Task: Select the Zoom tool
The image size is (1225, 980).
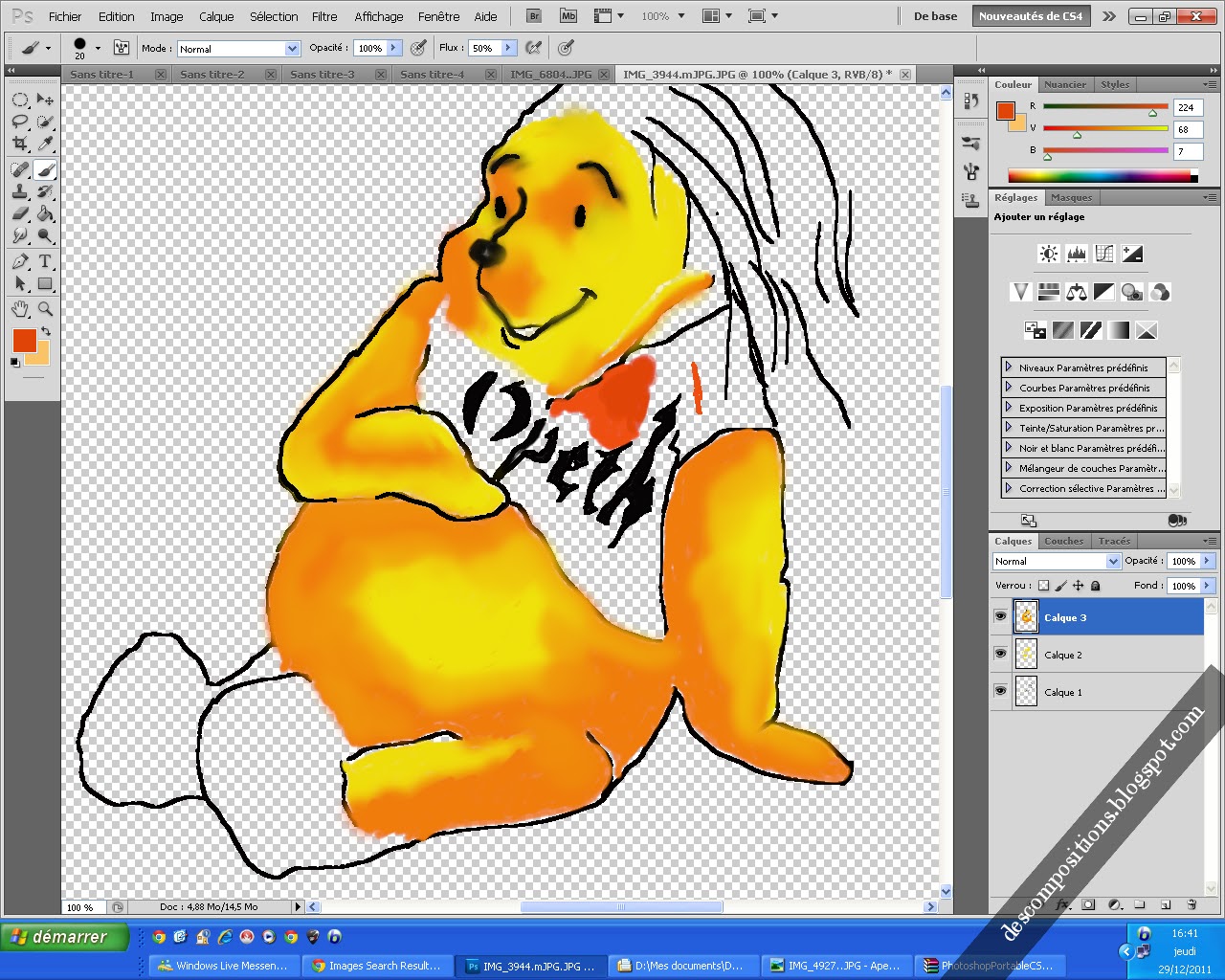Action: click(45, 309)
